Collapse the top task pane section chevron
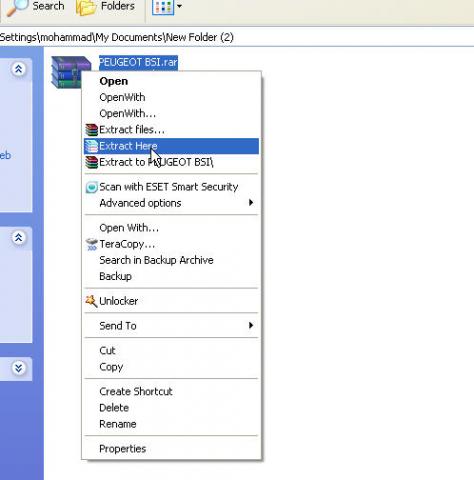The width and height of the screenshot is (474, 480). click(18, 69)
